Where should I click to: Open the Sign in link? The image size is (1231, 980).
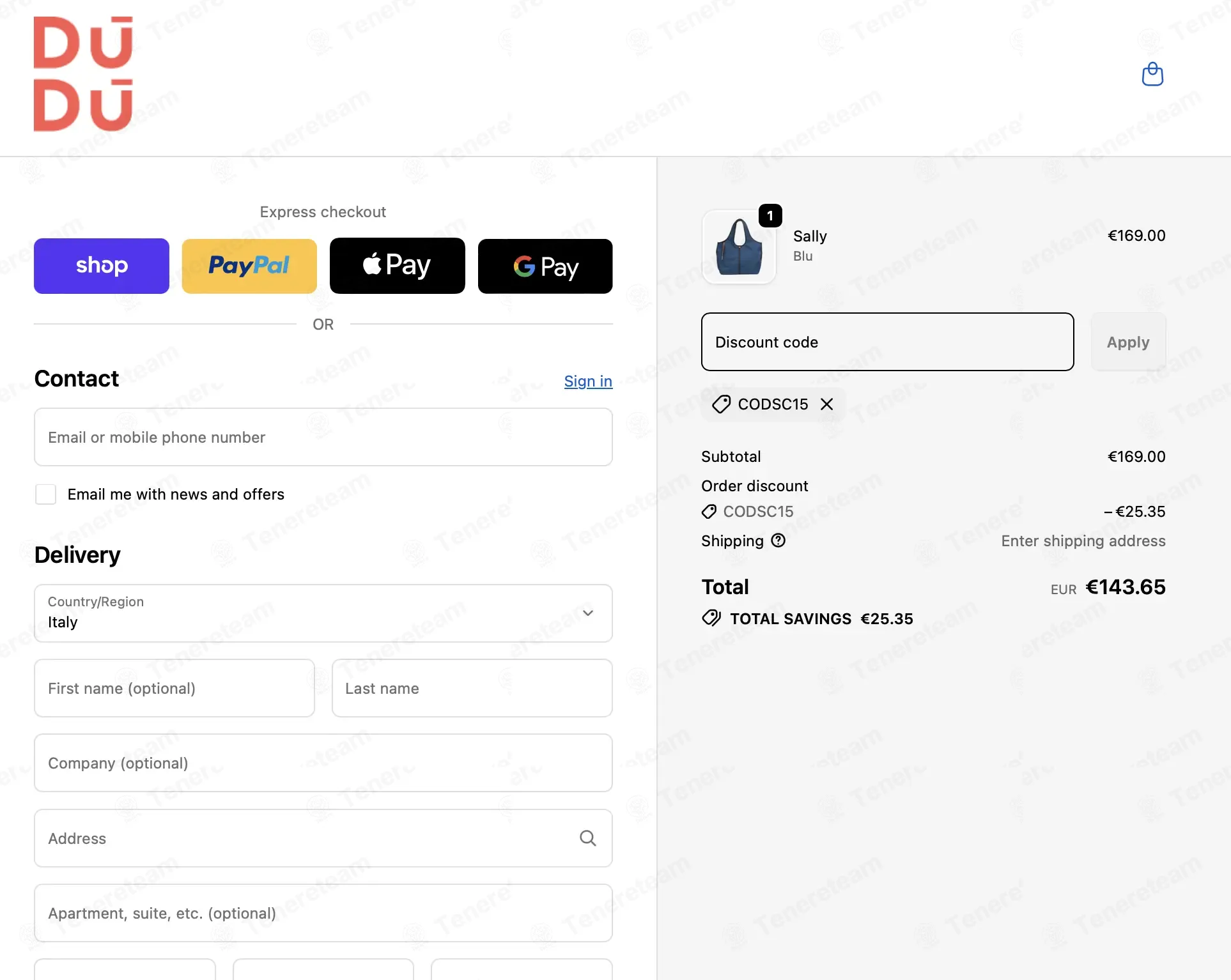click(588, 381)
